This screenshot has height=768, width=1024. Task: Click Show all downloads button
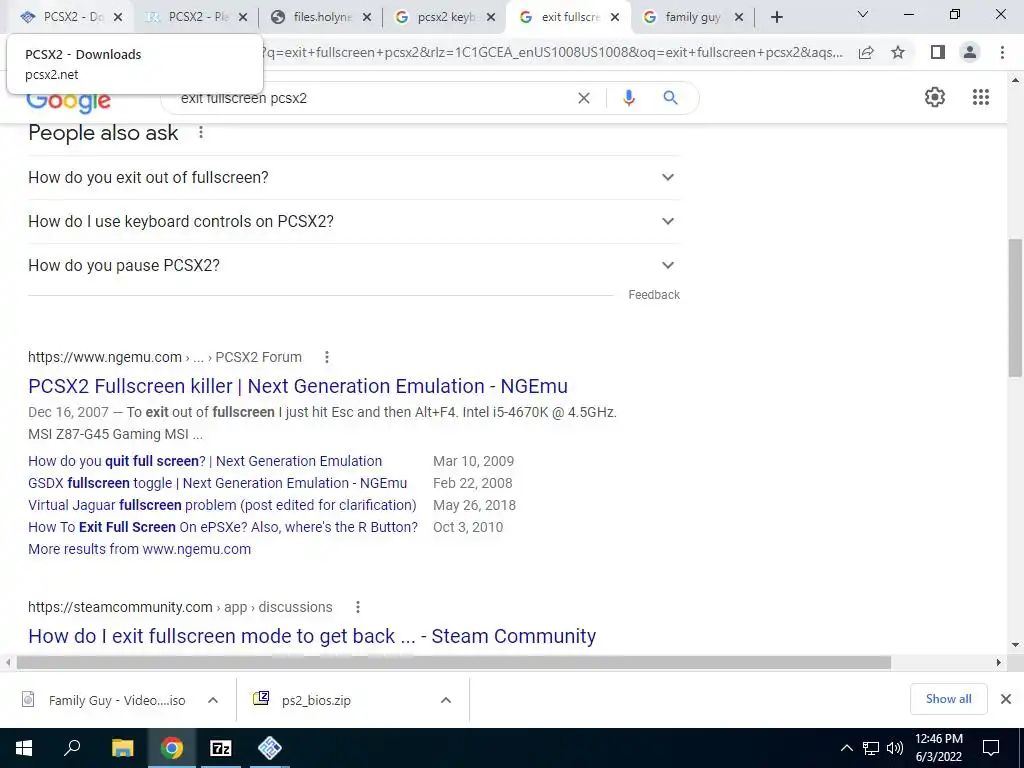tap(948, 699)
